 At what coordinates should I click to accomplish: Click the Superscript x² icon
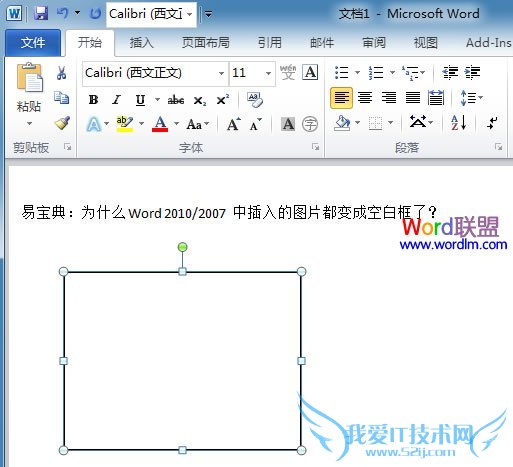[223, 100]
